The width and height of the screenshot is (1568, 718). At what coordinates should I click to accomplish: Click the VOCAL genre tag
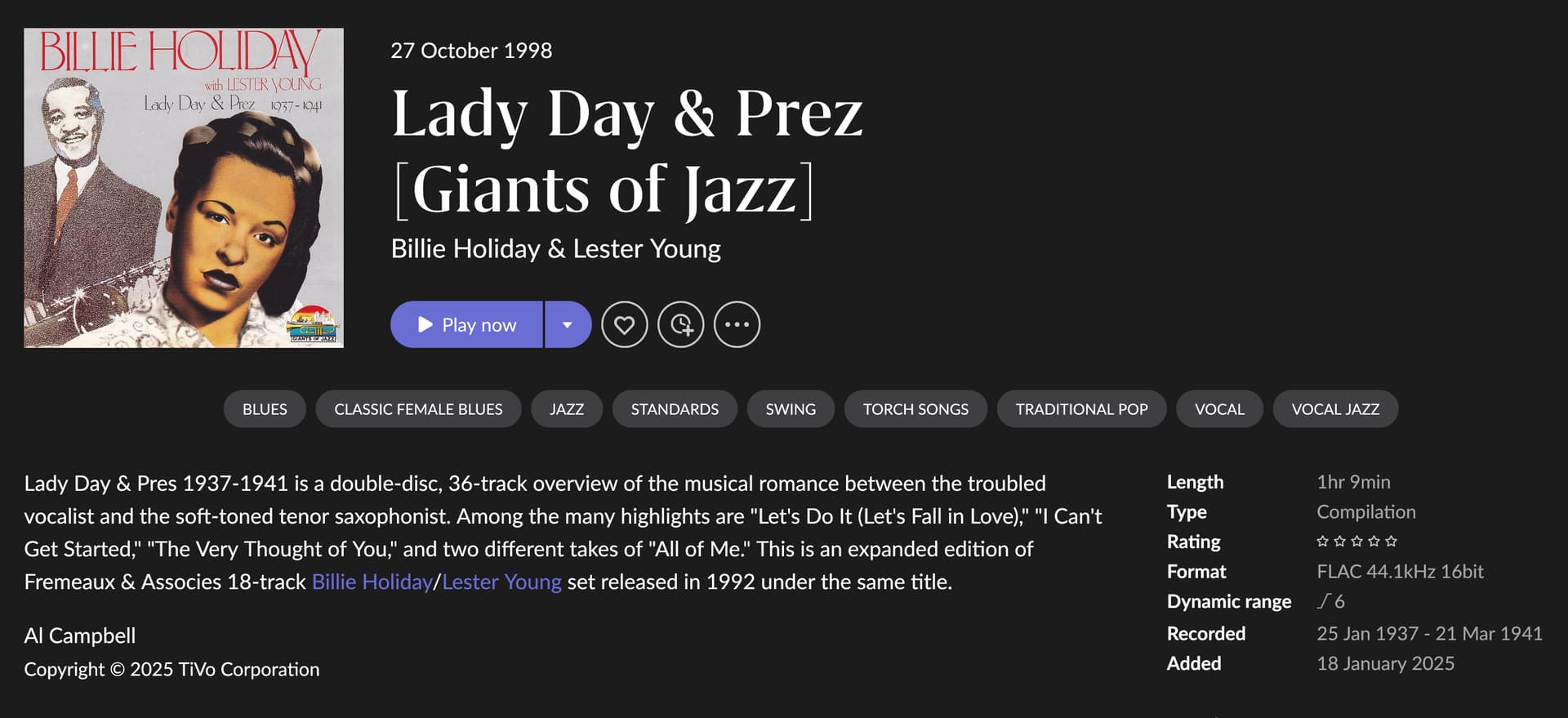[x=1219, y=409]
